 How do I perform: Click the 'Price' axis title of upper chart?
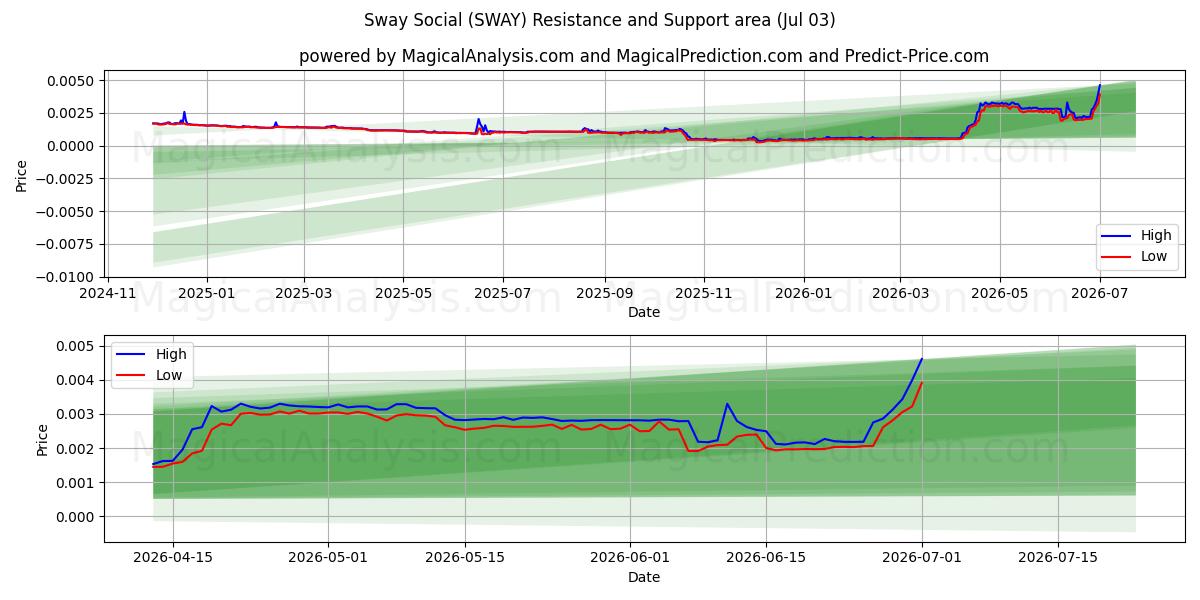(x=22, y=176)
